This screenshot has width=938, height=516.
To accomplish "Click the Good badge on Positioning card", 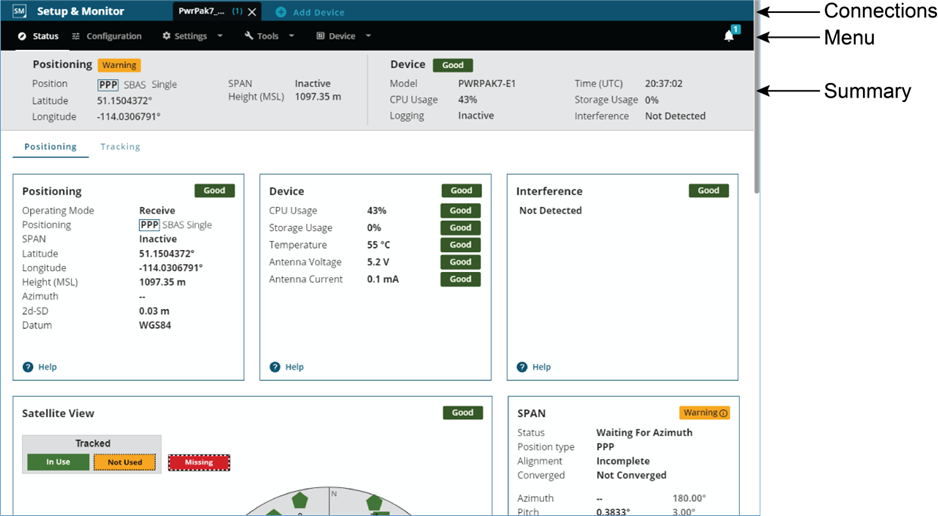I will coord(214,191).
